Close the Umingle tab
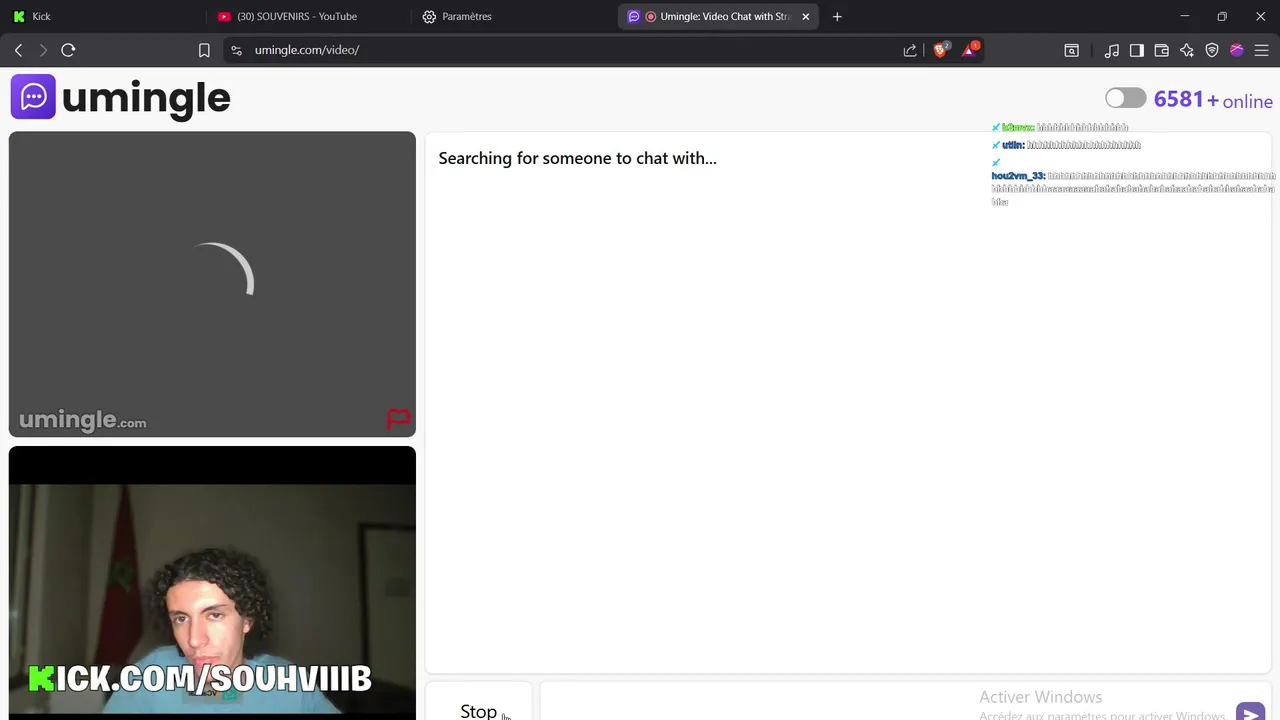 (806, 16)
